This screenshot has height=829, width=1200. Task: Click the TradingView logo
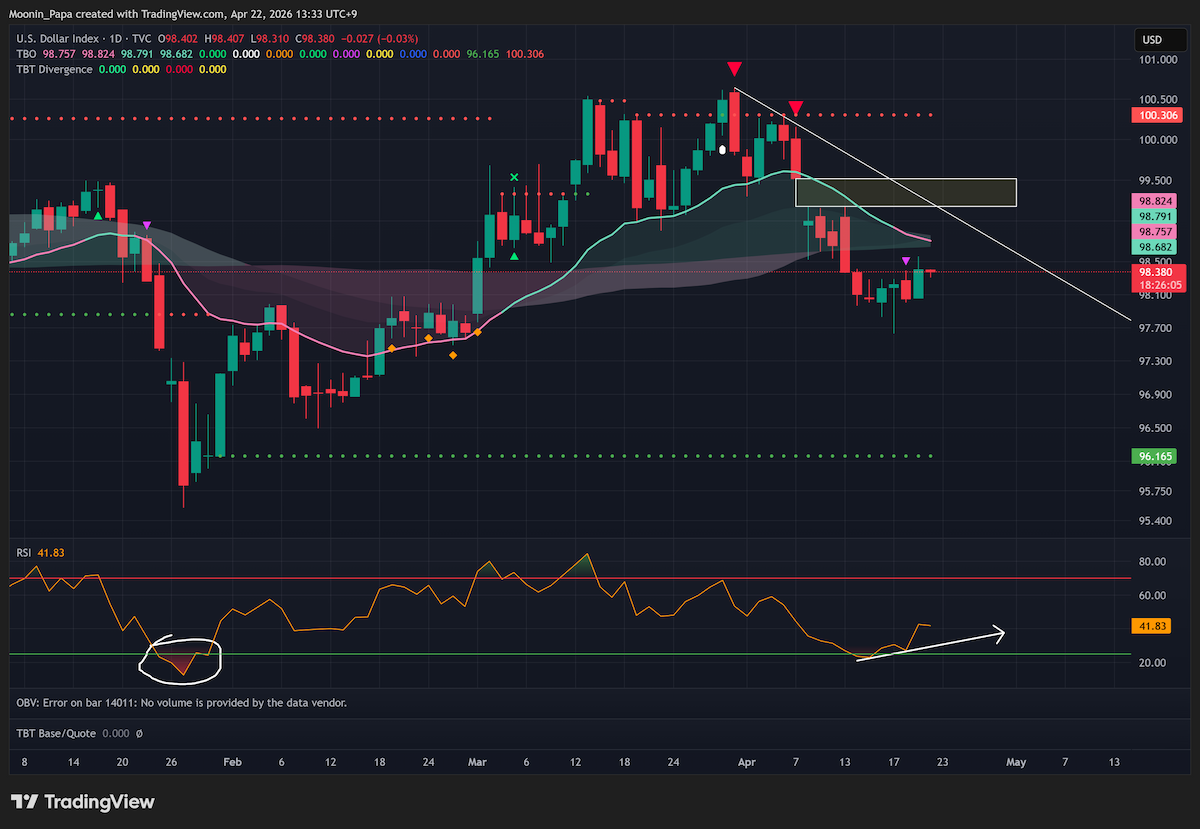click(x=83, y=802)
